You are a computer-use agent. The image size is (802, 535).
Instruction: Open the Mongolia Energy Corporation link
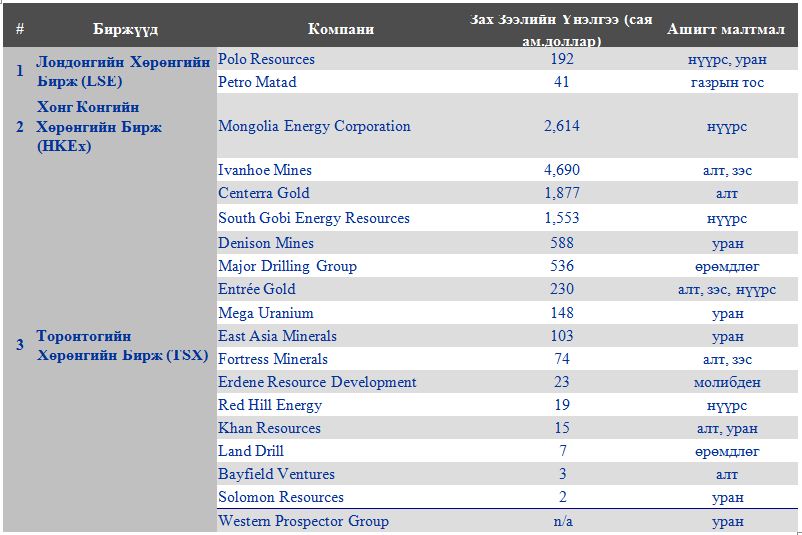pos(314,126)
